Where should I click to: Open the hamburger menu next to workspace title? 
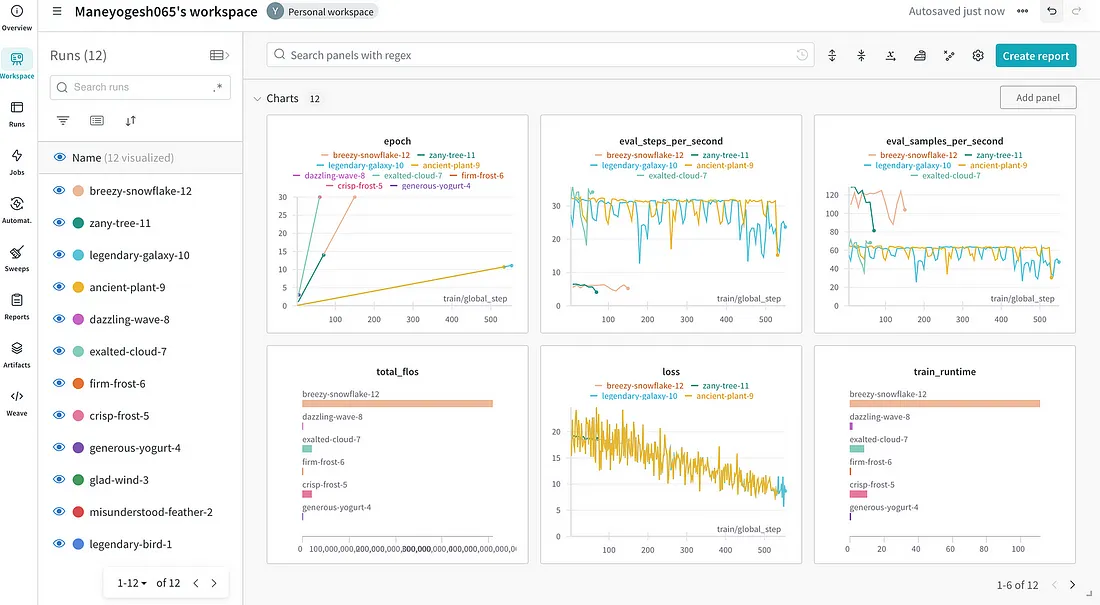pos(58,11)
